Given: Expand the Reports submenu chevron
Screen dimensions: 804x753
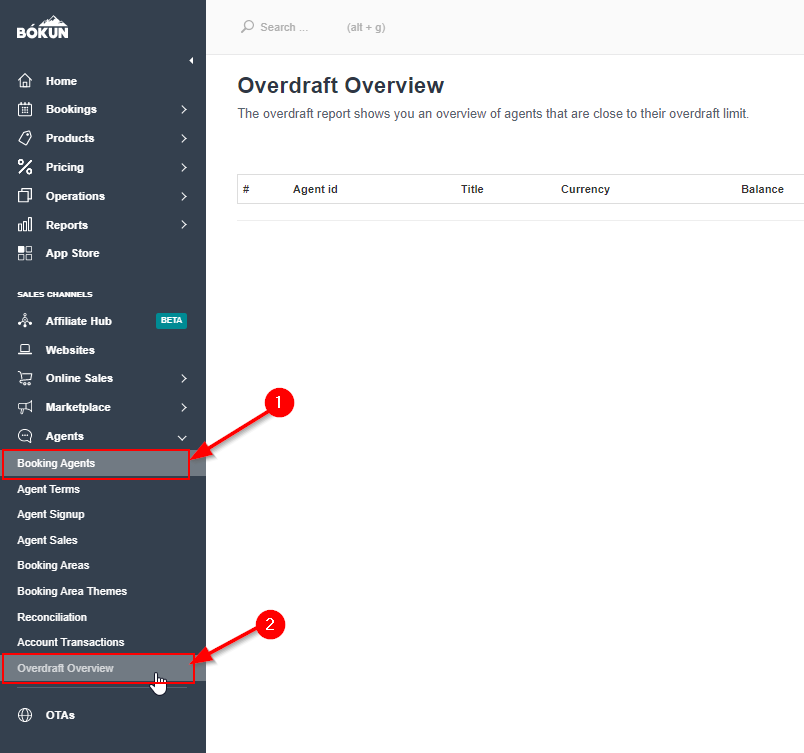Looking at the screenshot, I should [x=184, y=225].
